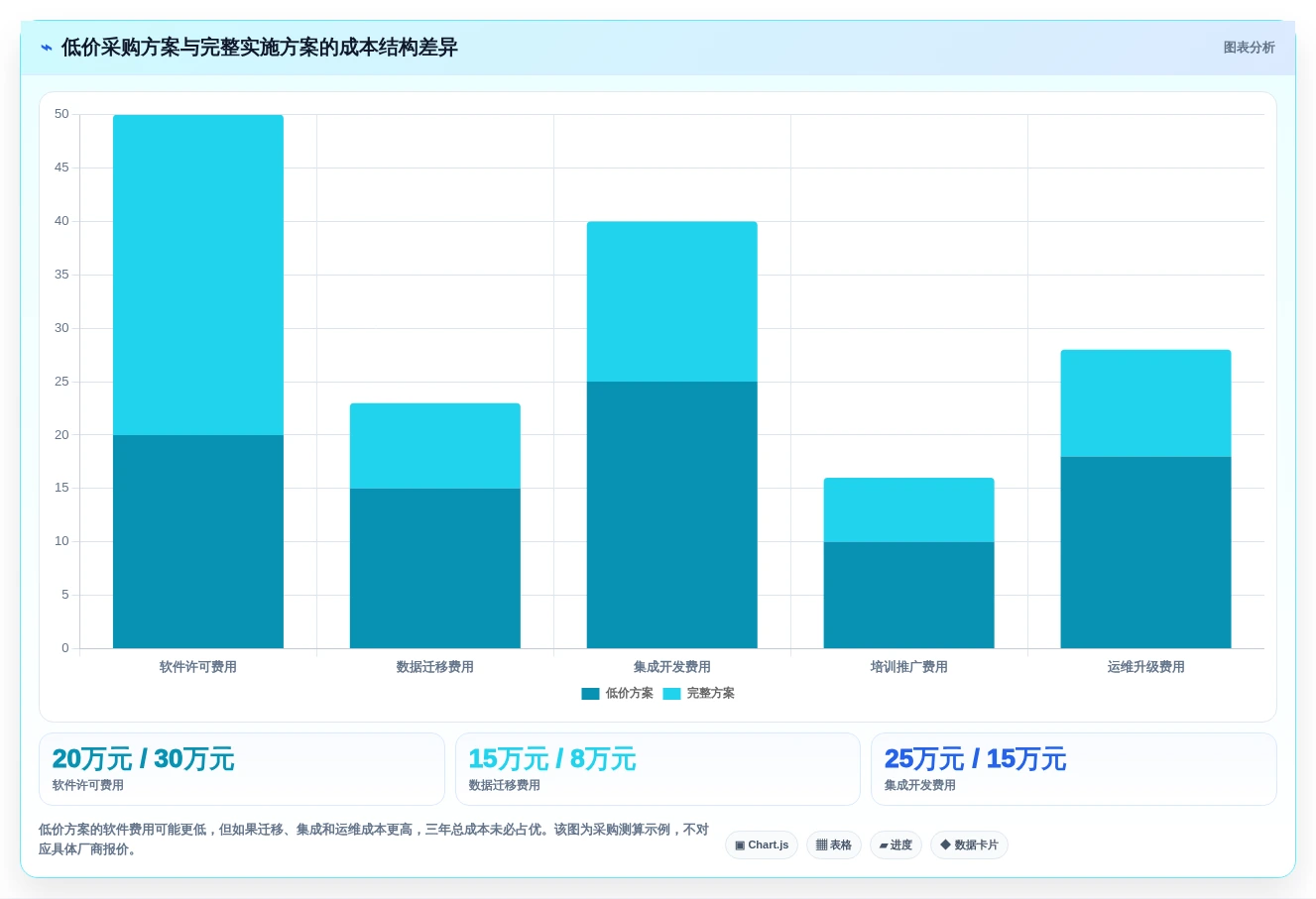Click the 运维升级费用 x-axis label
The width and height of the screenshot is (1316, 899).
(1146, 667)
